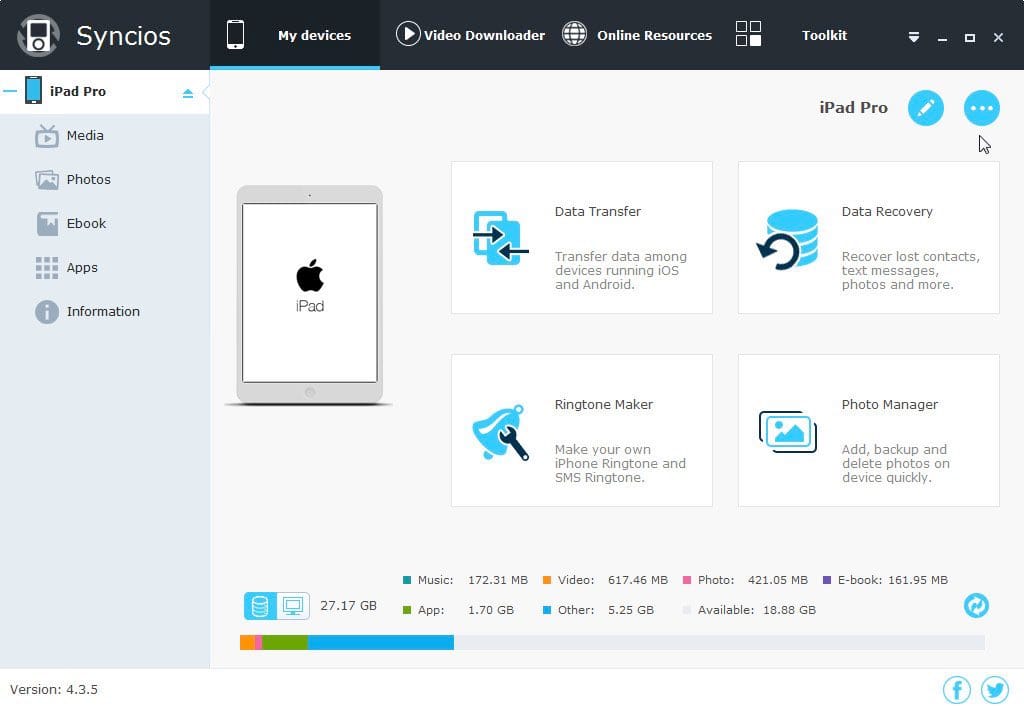Click the App green legend square
Viewport: 1024px width, 712px height.
pyautogui.click(x=407, y=610)
